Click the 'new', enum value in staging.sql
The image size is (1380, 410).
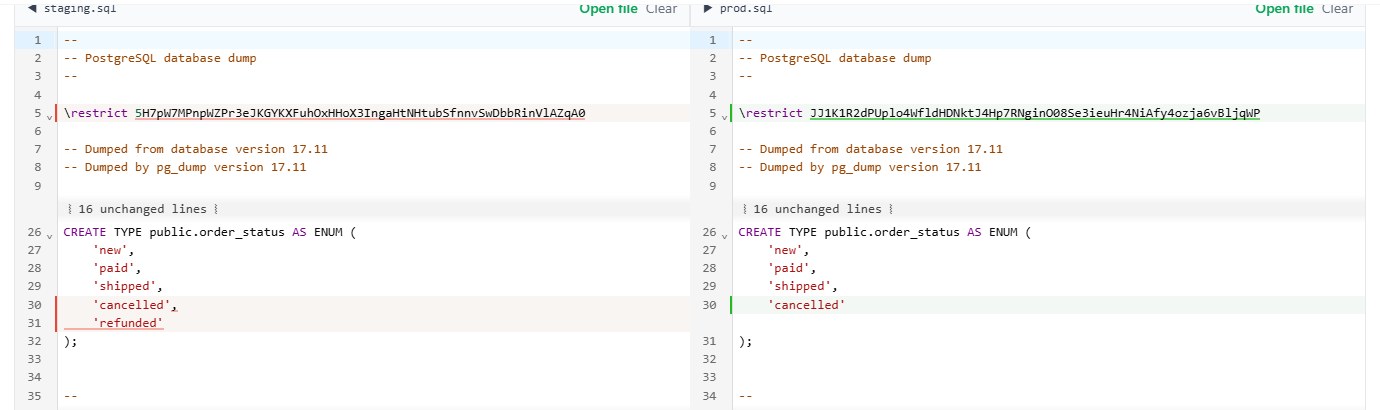point(113,251)
